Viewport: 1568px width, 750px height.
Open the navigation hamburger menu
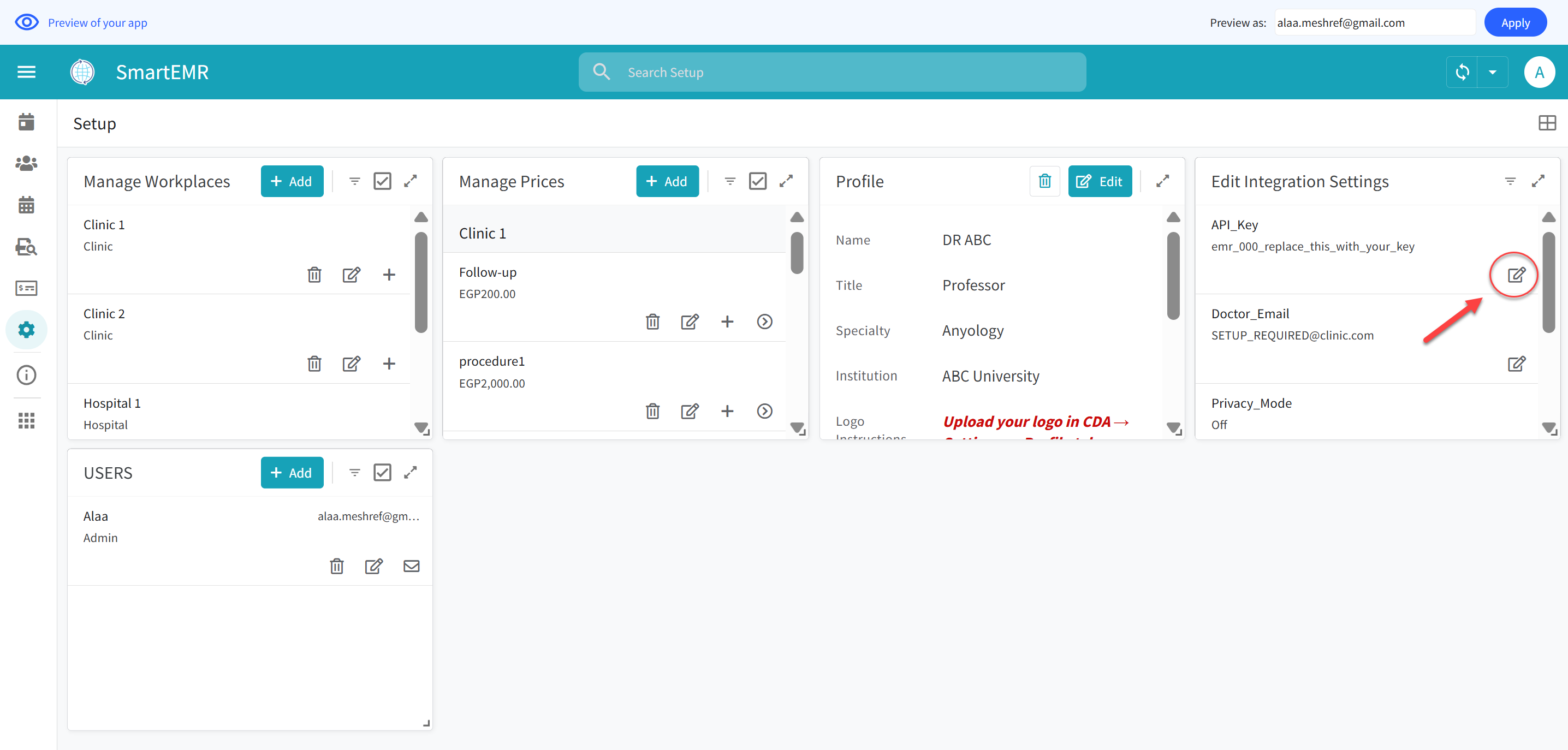pos(26,72)
